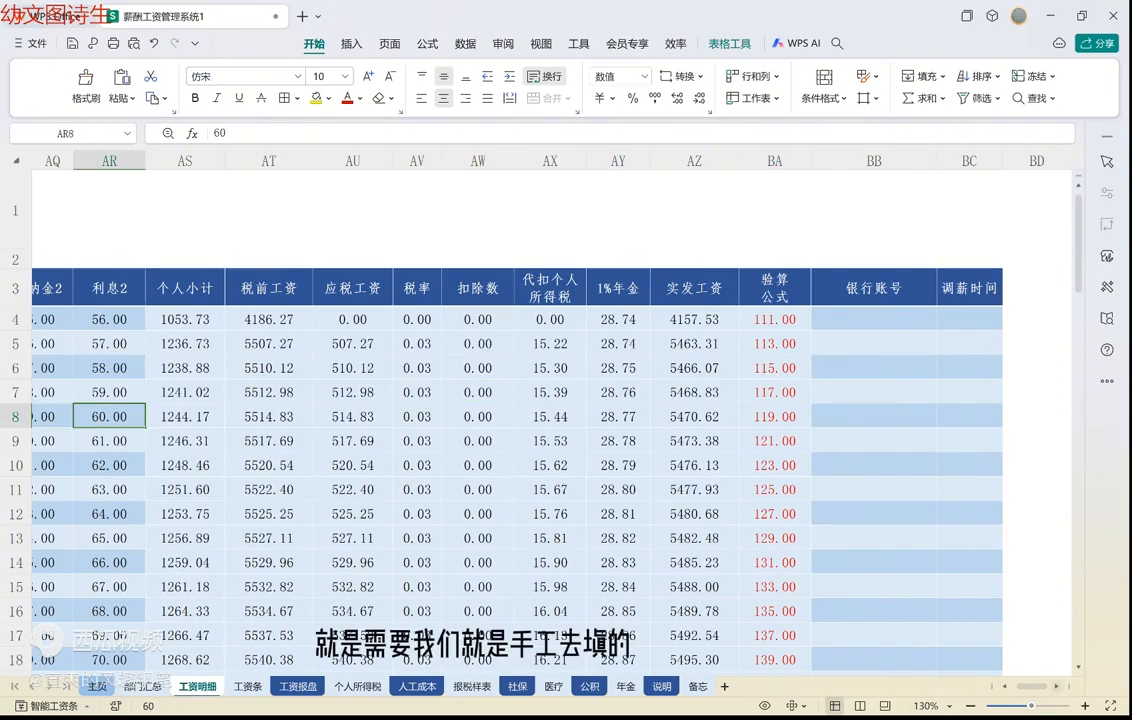Viewport: 1132px width, 720px height.
Task: Click the Format Painter brush icon
Action: point(86,78)
